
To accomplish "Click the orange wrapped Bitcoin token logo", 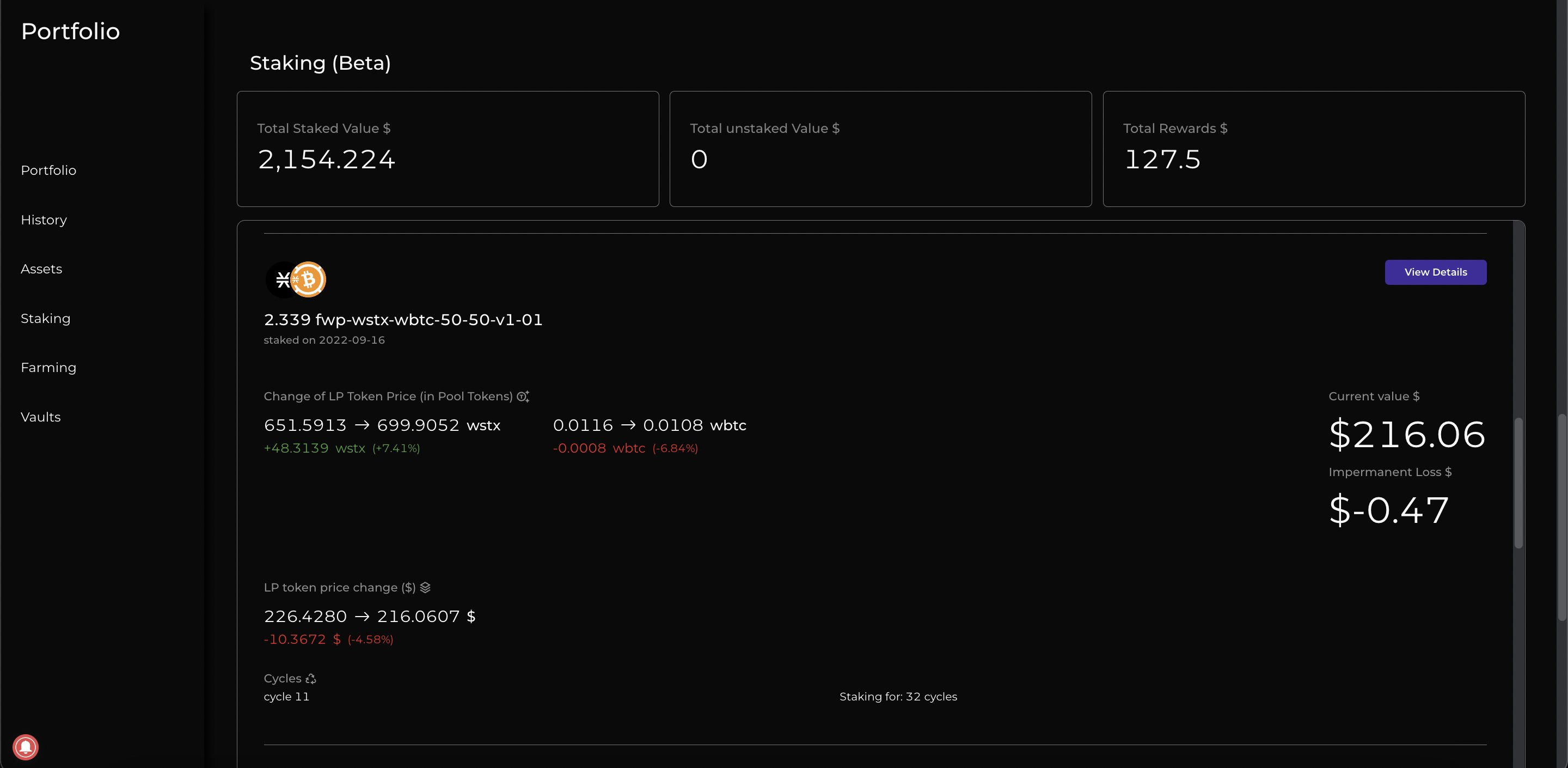I will click(309, 279).
